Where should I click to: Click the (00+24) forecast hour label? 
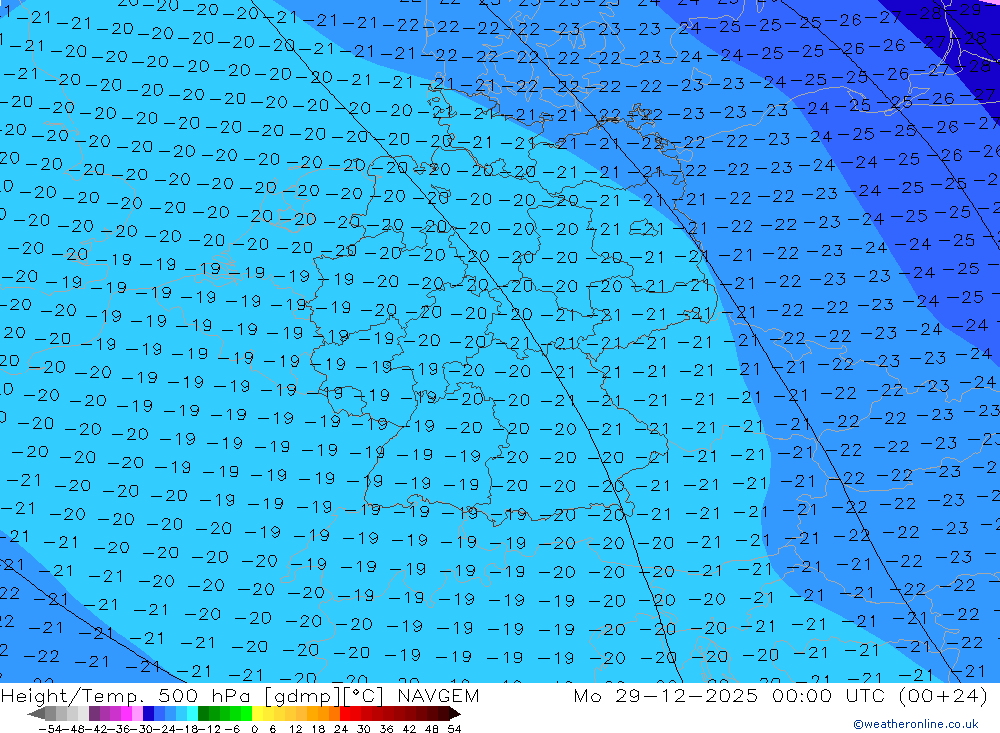(943, 695)
